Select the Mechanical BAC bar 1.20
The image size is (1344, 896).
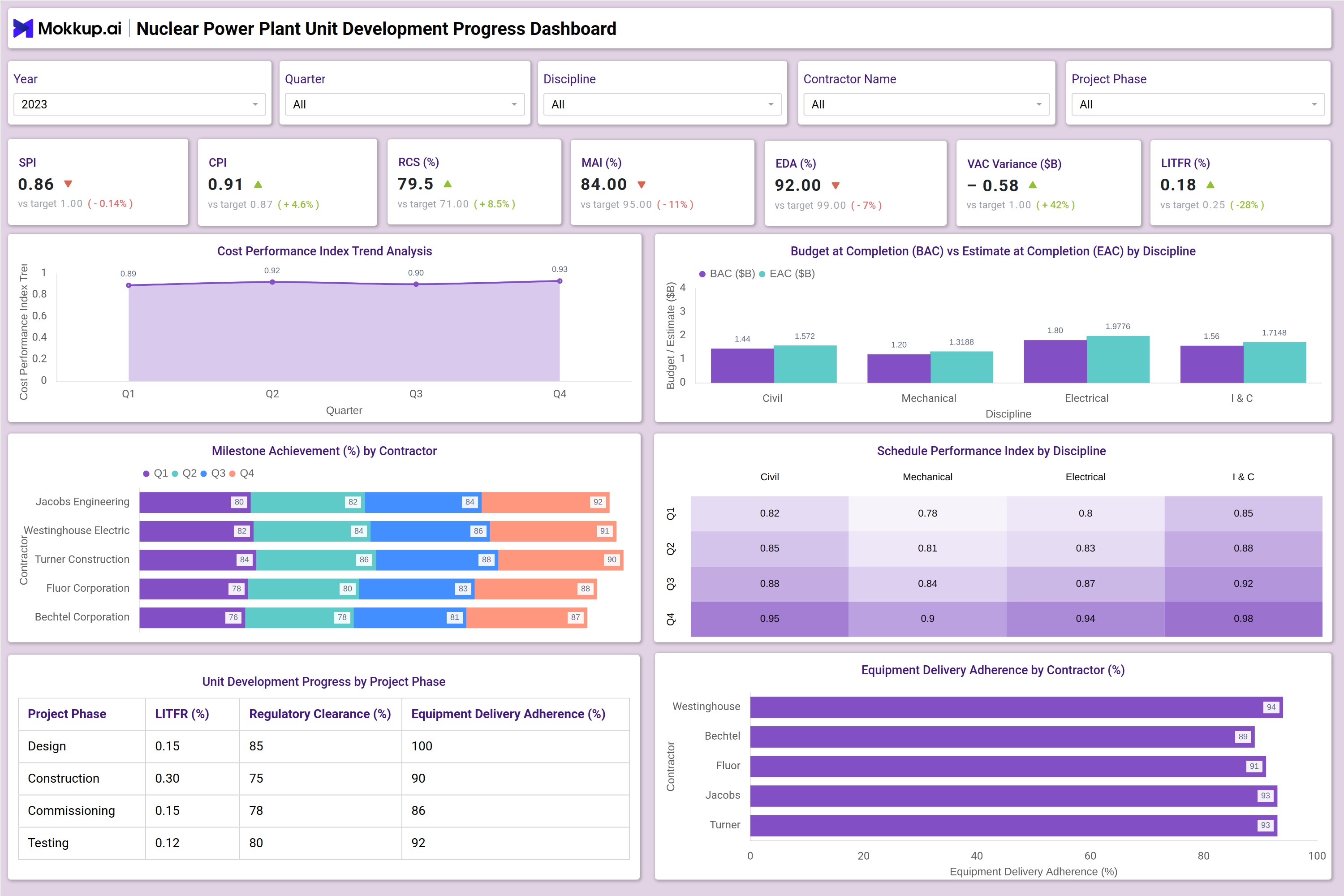[899, 369]
